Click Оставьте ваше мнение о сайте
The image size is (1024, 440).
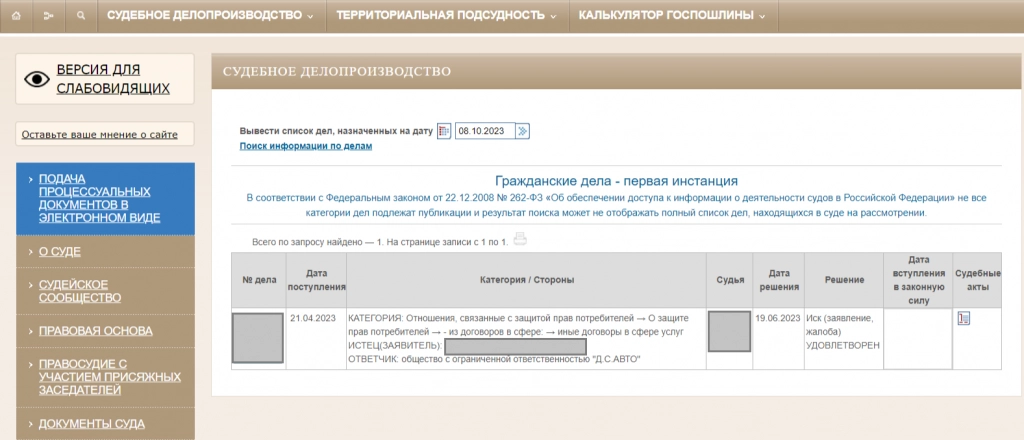click(x=99, y=135)
